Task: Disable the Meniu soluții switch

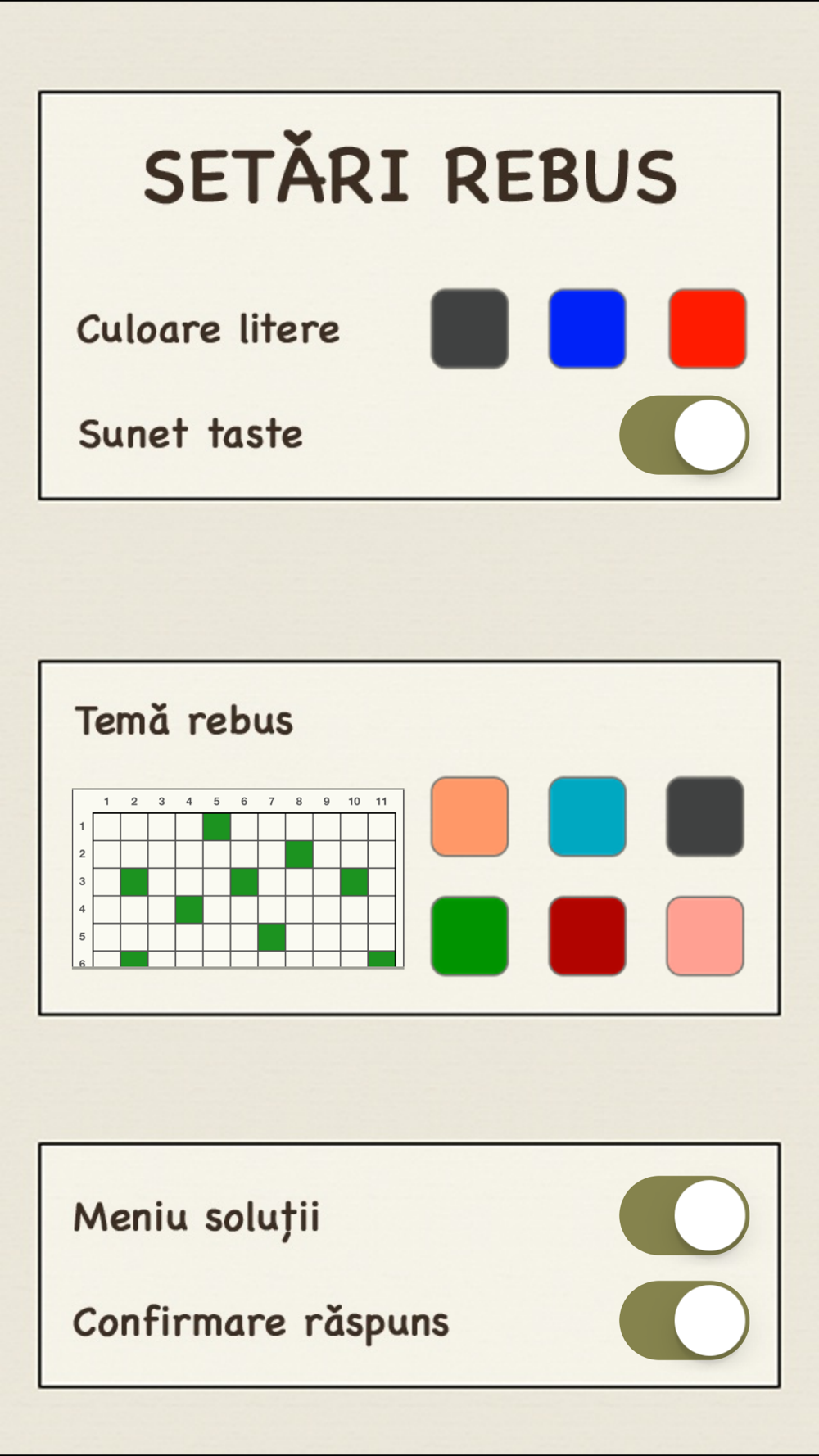Action: pos(684,1216)
